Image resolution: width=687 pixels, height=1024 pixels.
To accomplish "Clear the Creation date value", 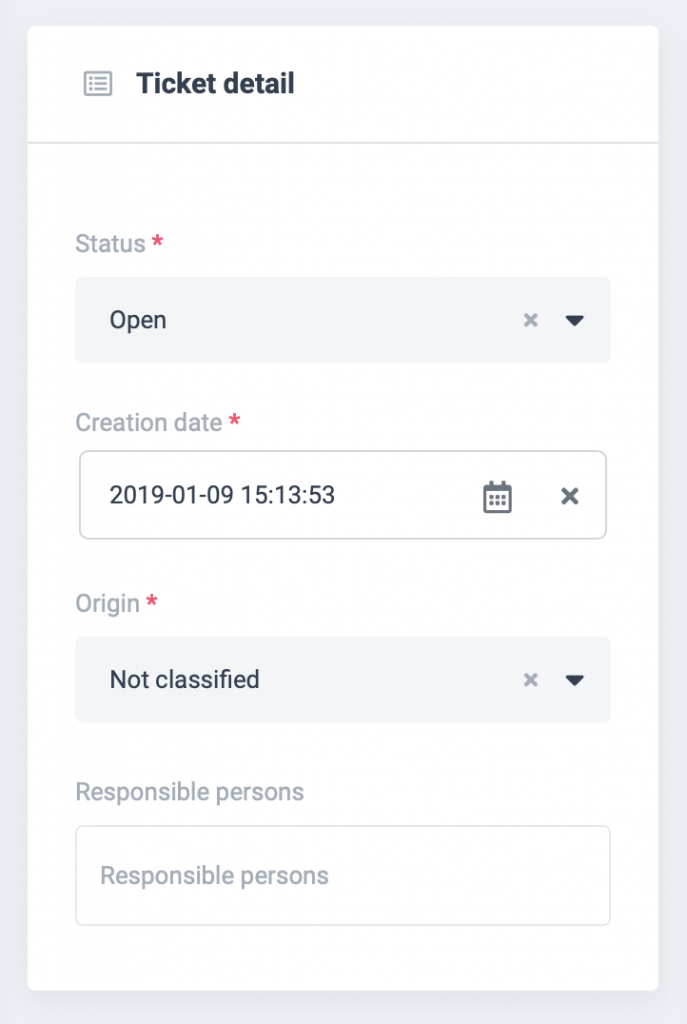I will pyautogui.click(x=569, y=496).
